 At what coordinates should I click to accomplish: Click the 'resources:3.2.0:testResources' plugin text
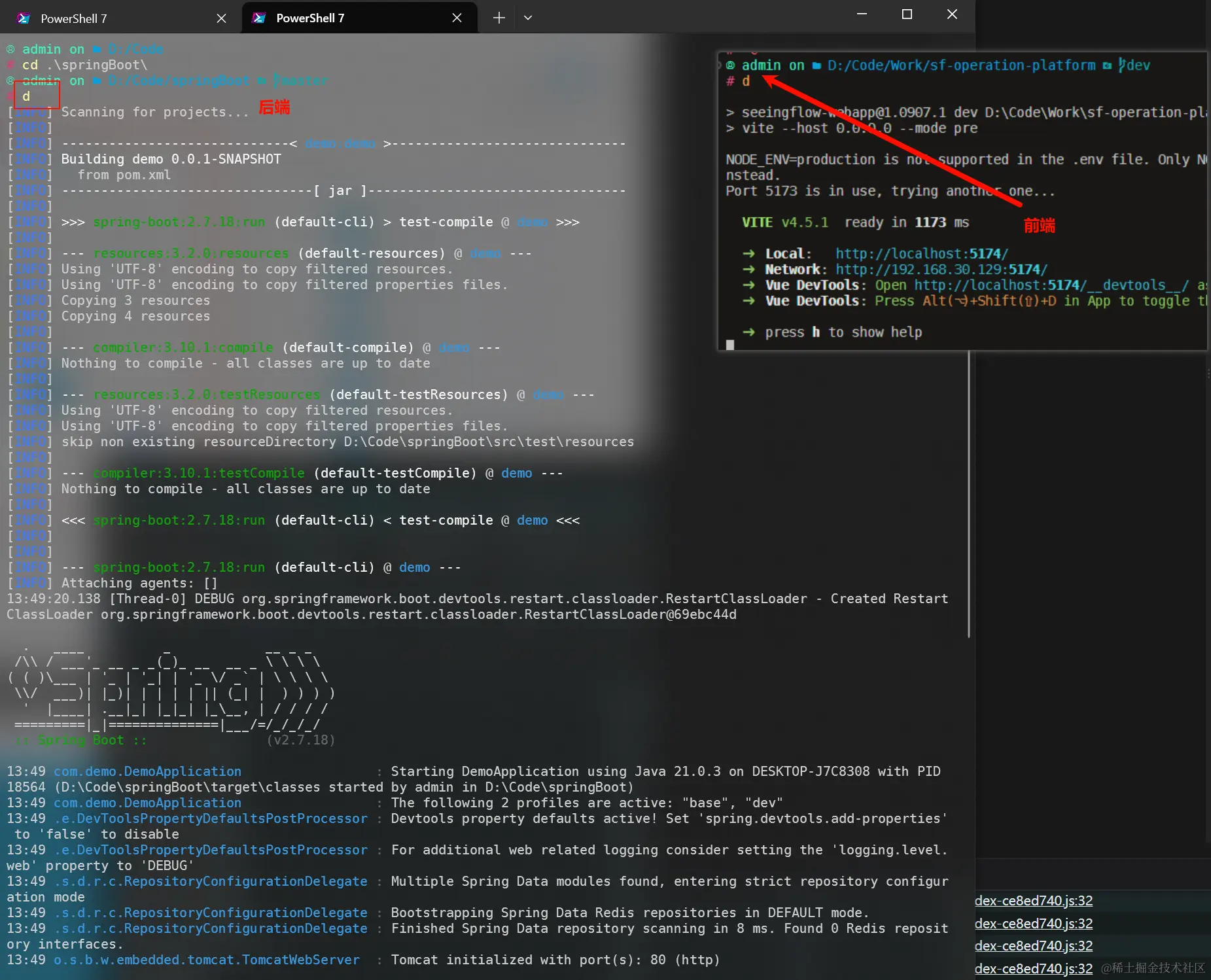(x=207, y=395)
